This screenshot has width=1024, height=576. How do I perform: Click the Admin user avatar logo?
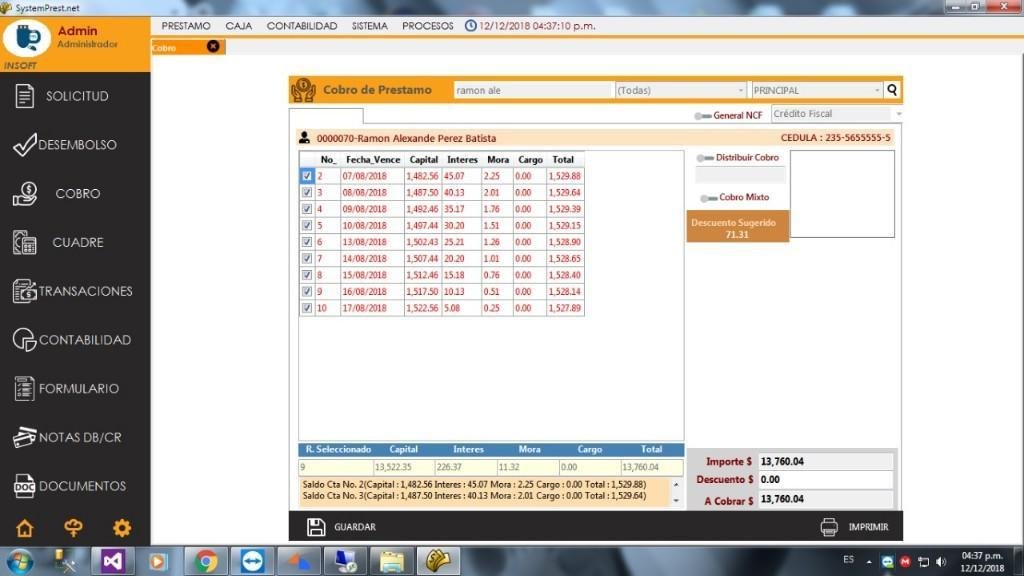click(x=27, y=39)
